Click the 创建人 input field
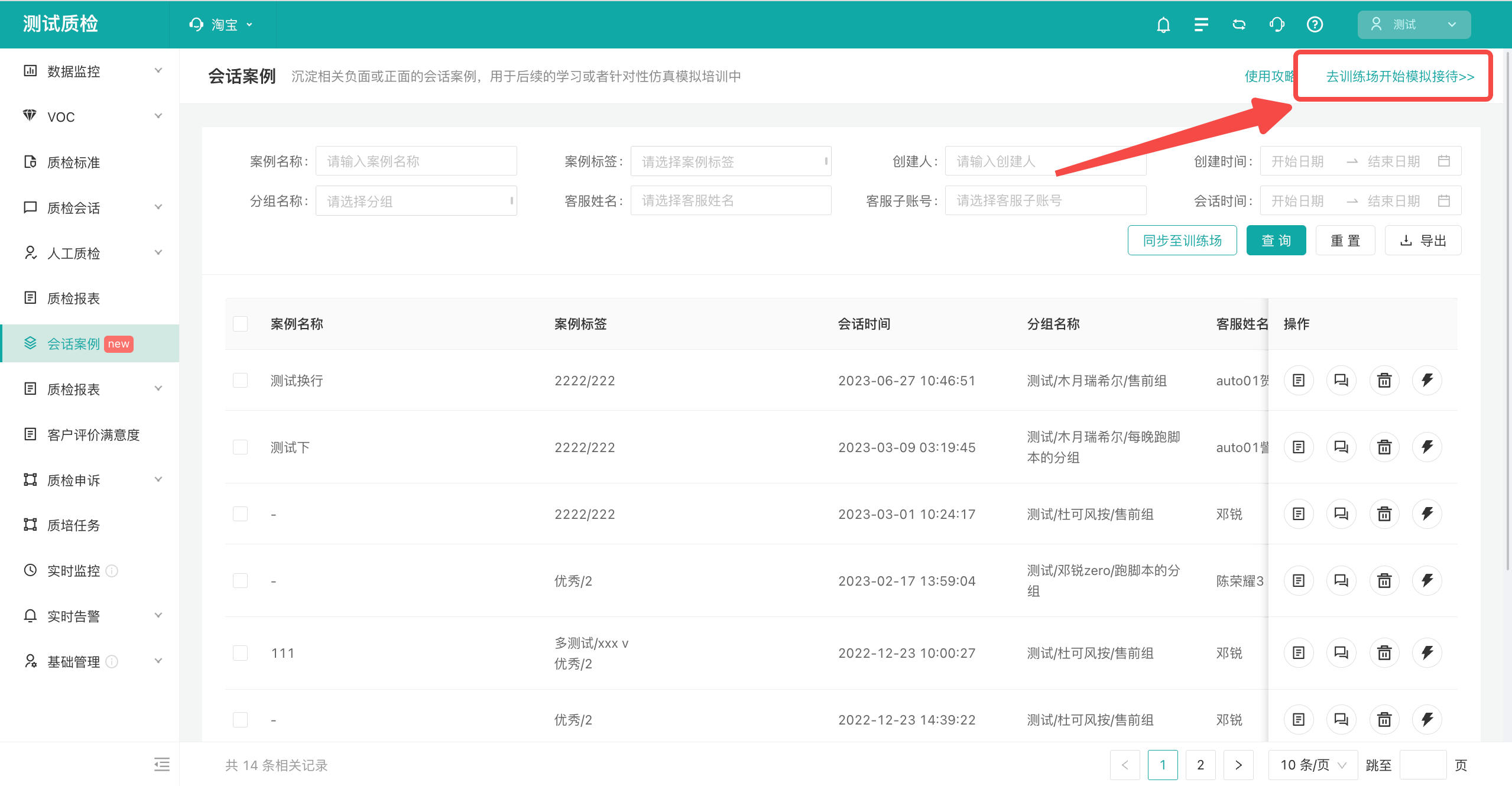 tap(1045, 161)
